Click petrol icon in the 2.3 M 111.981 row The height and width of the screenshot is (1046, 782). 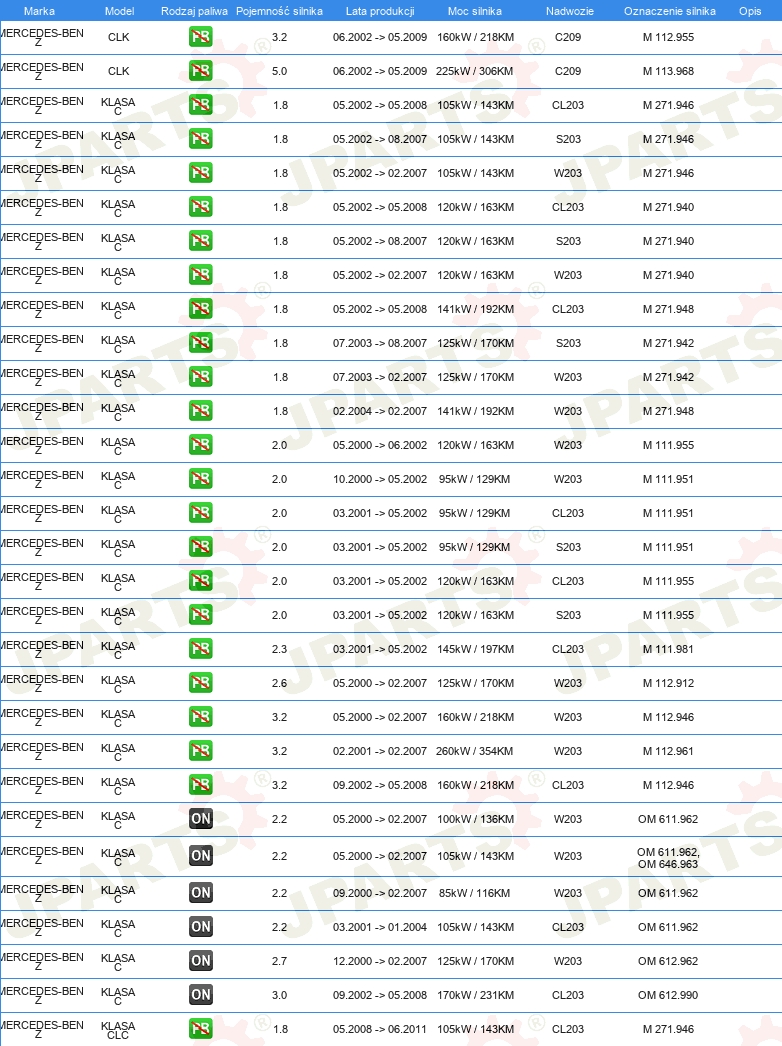click(x=200, y=649)
